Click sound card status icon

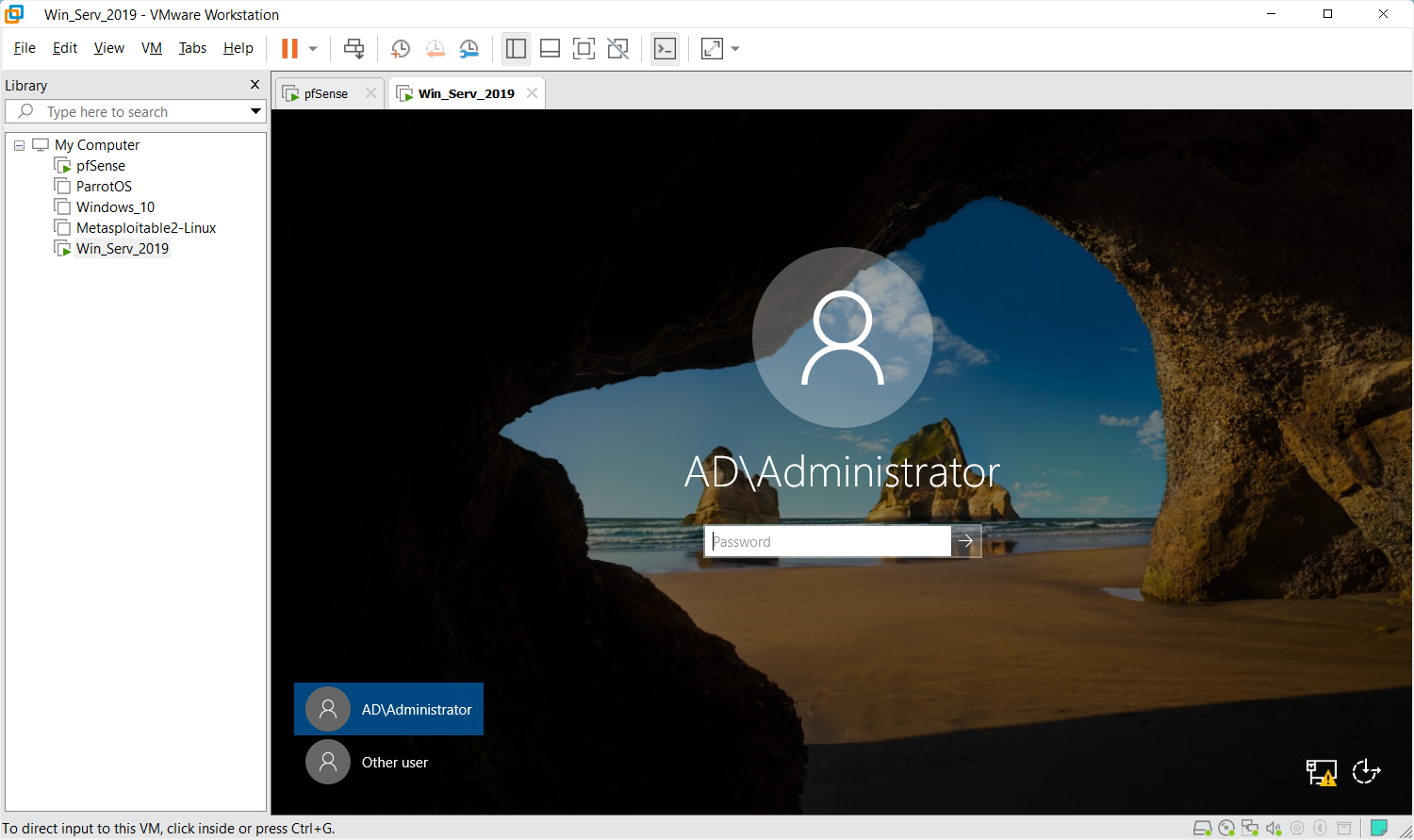tap(1274, 828)
